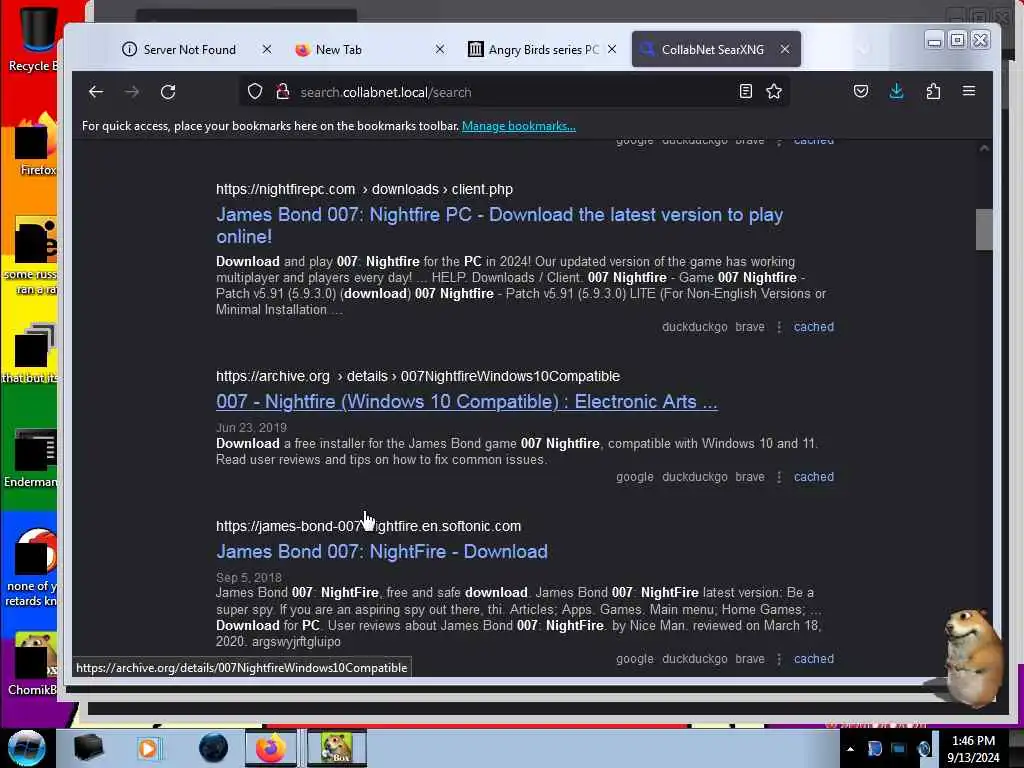Viewport: 1024px width, 768px height.
Task: Open the Enderman desktop icon
Action: (31, 458)
